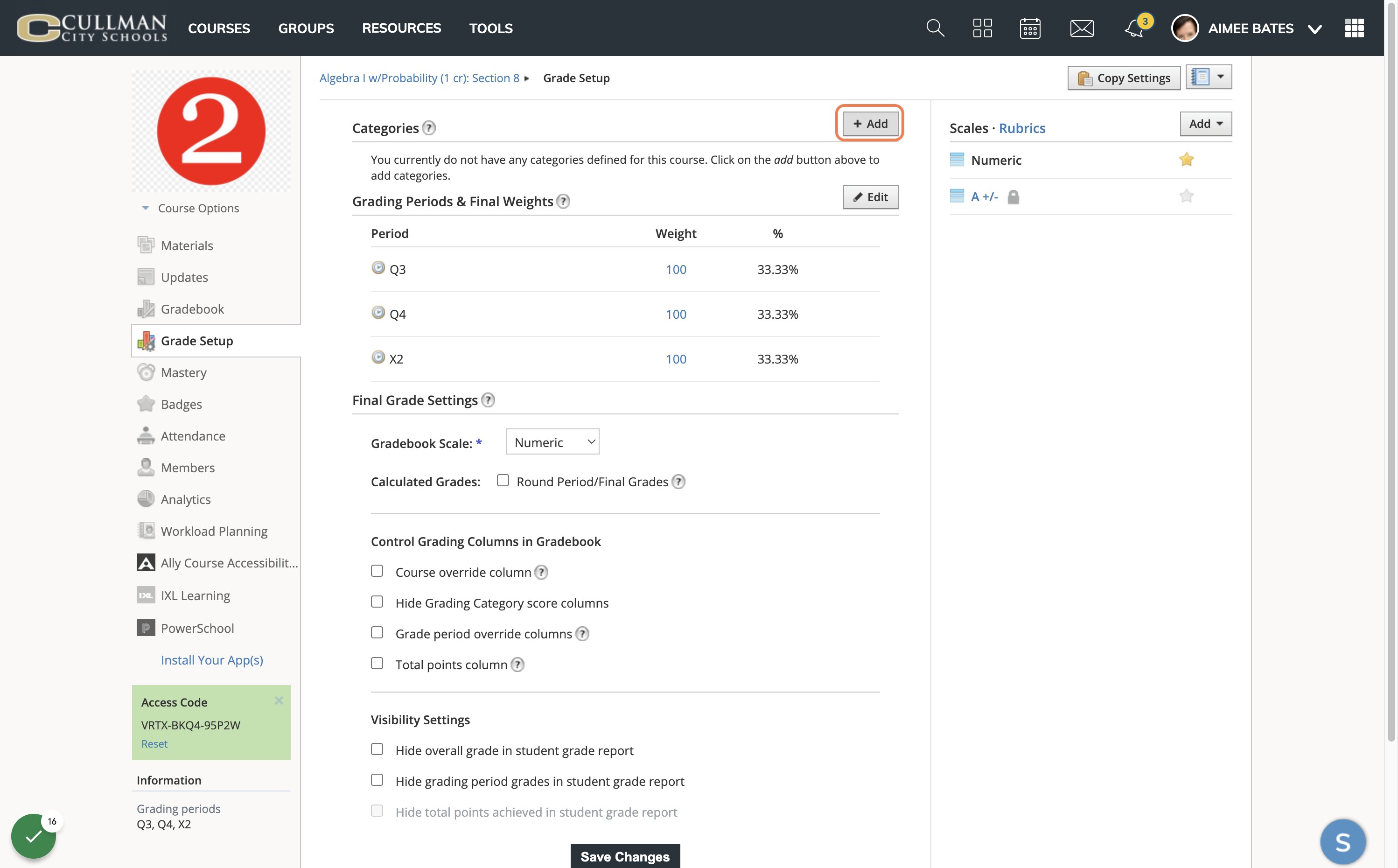The image size is (1398, 868).
Task: Check Hide overall grade in student grade report
Action: 377,749
